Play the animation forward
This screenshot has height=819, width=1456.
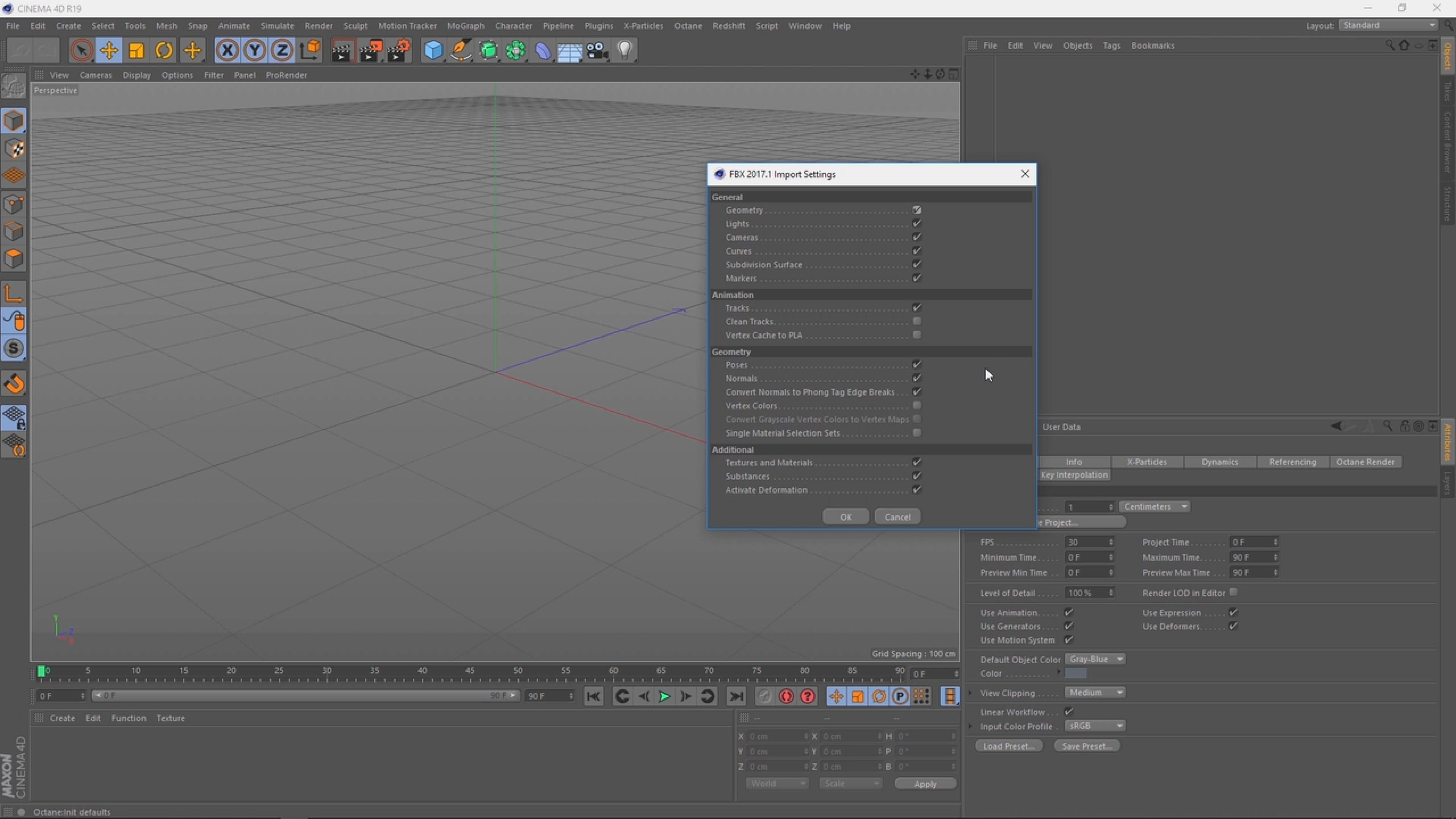pos(665,697)
